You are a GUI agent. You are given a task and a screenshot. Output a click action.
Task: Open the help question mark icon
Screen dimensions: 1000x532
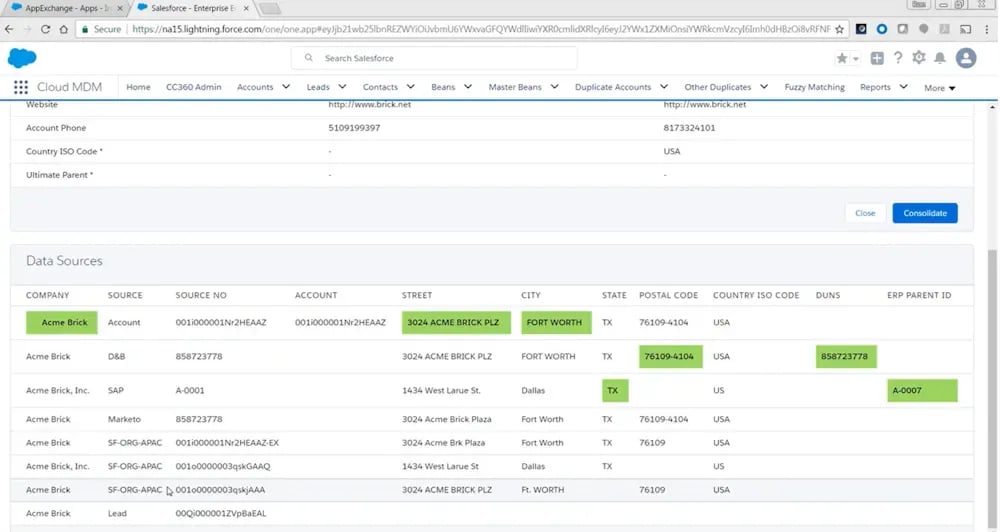[x=898, y=58]
